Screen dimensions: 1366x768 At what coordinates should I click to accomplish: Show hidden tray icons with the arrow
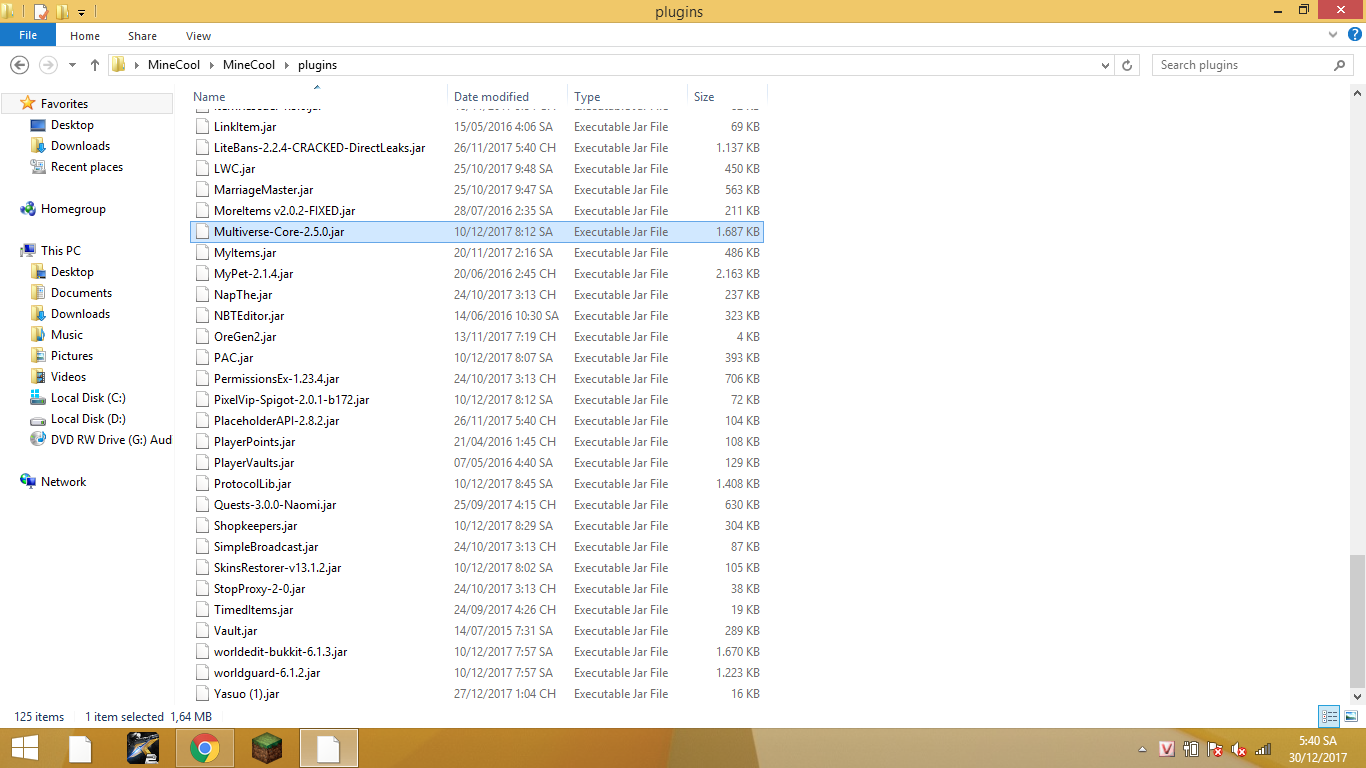pos(1142,749)
